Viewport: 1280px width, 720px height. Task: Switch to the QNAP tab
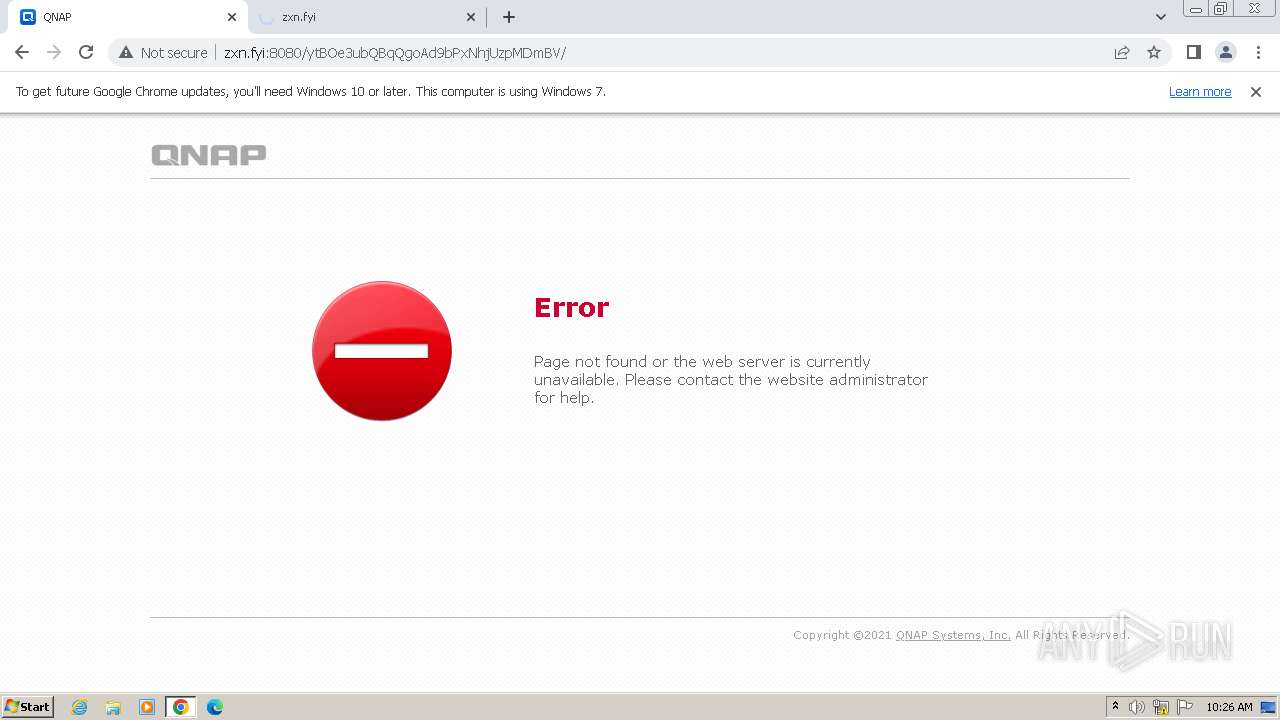(x=127, y=17)
